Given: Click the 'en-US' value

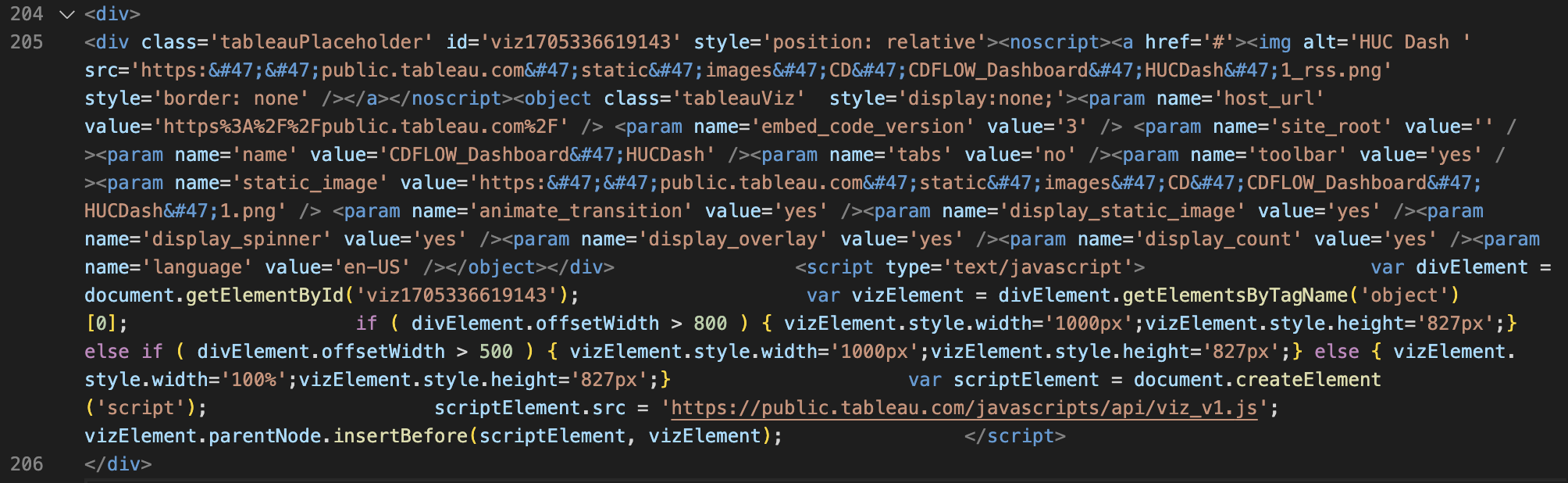Looking at the screenshot, I should click(x=372, y=267).
